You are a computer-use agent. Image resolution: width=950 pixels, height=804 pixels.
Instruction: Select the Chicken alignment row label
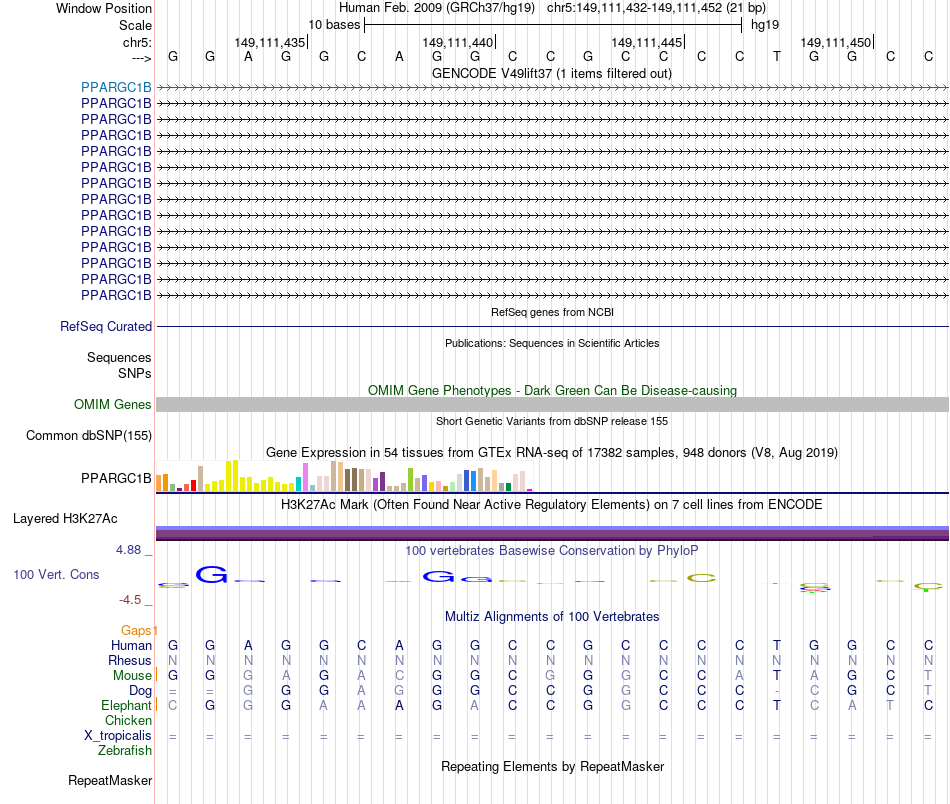click(x=128, y=720)
